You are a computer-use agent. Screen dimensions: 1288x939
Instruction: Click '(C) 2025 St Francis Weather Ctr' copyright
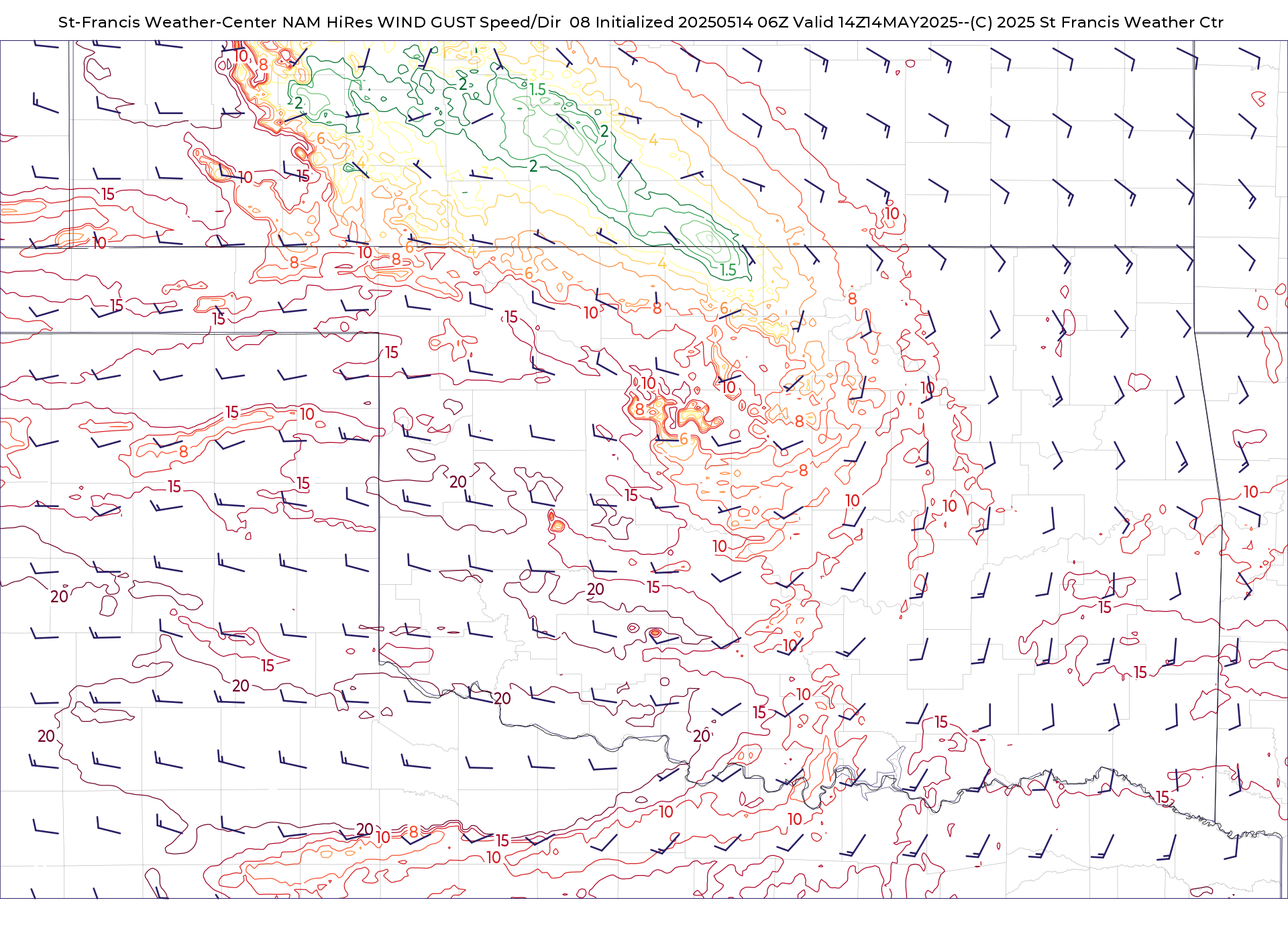tap(1097, 22)
